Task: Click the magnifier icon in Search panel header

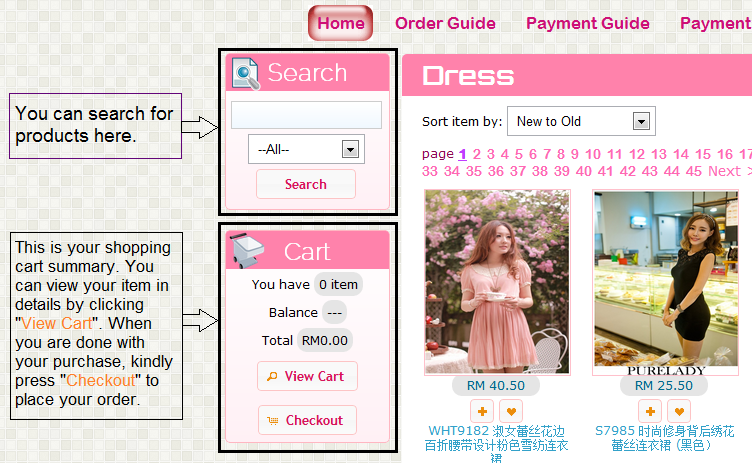Action: [x=246, y=73]
